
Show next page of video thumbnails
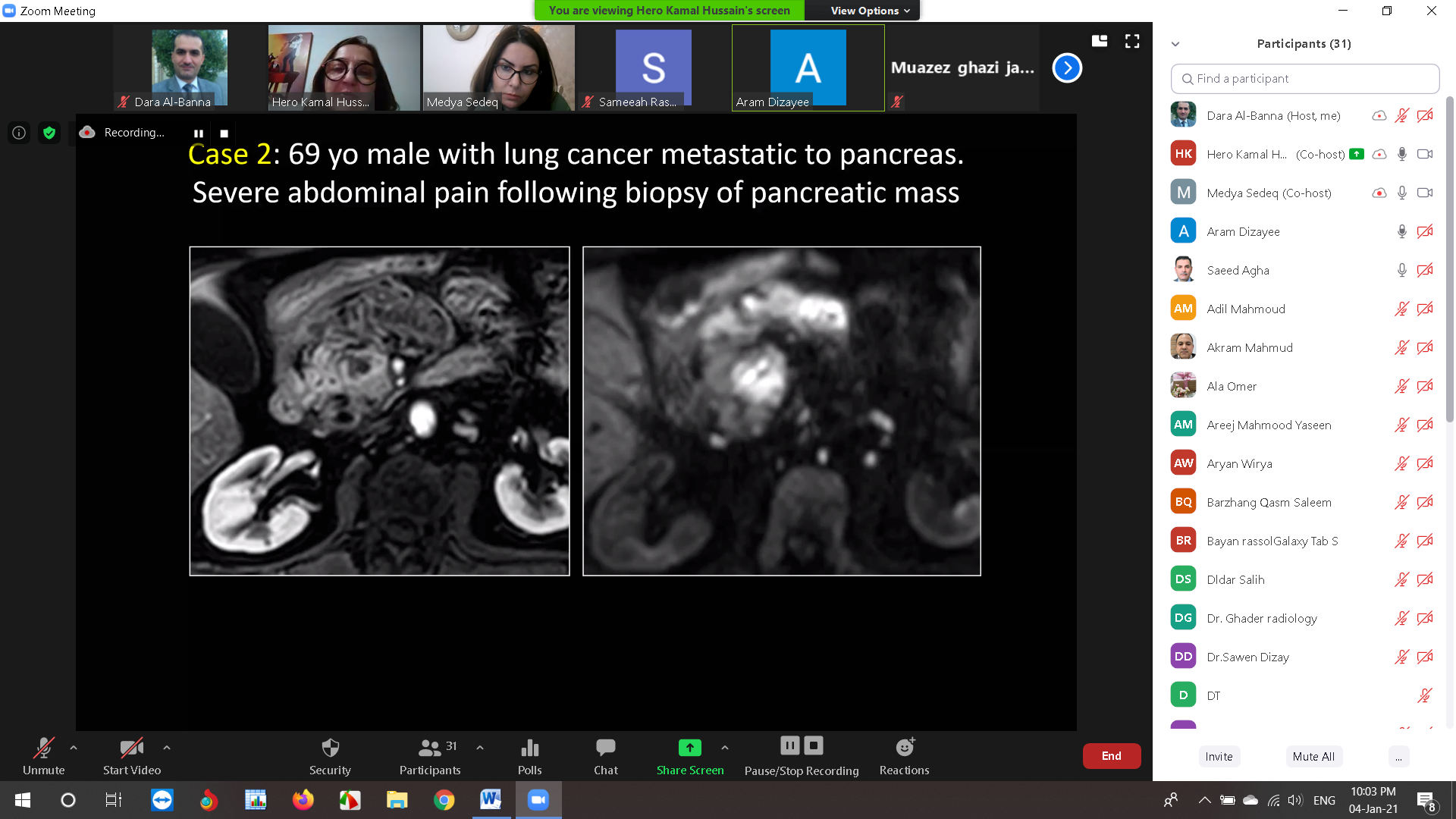[1067, 68]
